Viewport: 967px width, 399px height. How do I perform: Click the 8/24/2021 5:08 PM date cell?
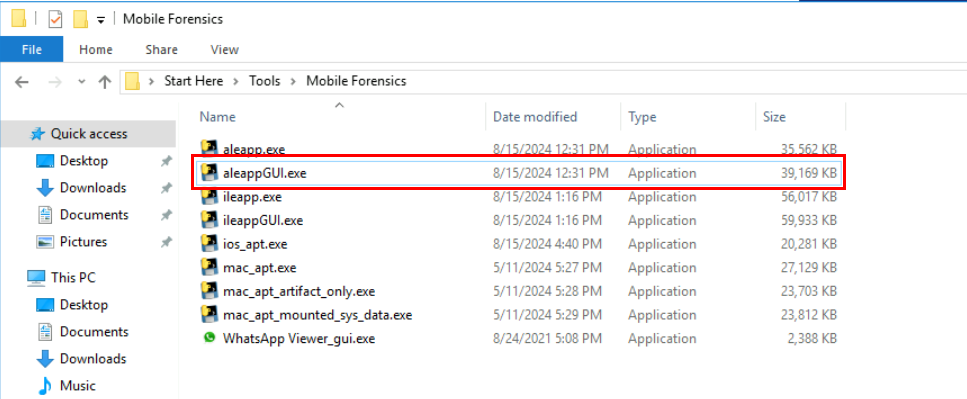click(x=547, y=339)
